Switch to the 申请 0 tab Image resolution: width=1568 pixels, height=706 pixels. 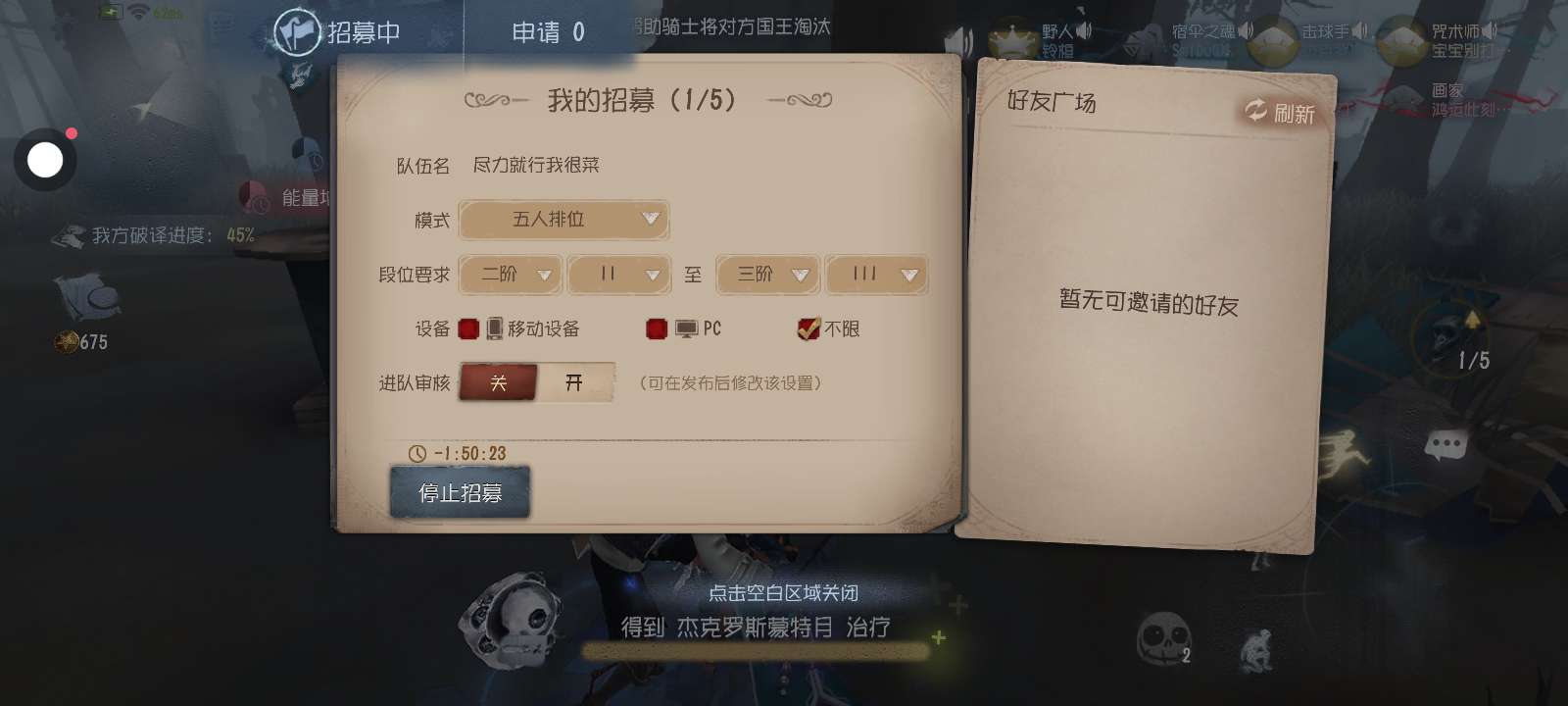pos(548,32)
